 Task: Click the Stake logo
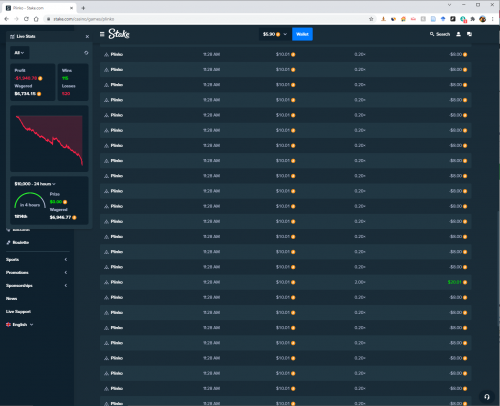click(x=119, y=34)
